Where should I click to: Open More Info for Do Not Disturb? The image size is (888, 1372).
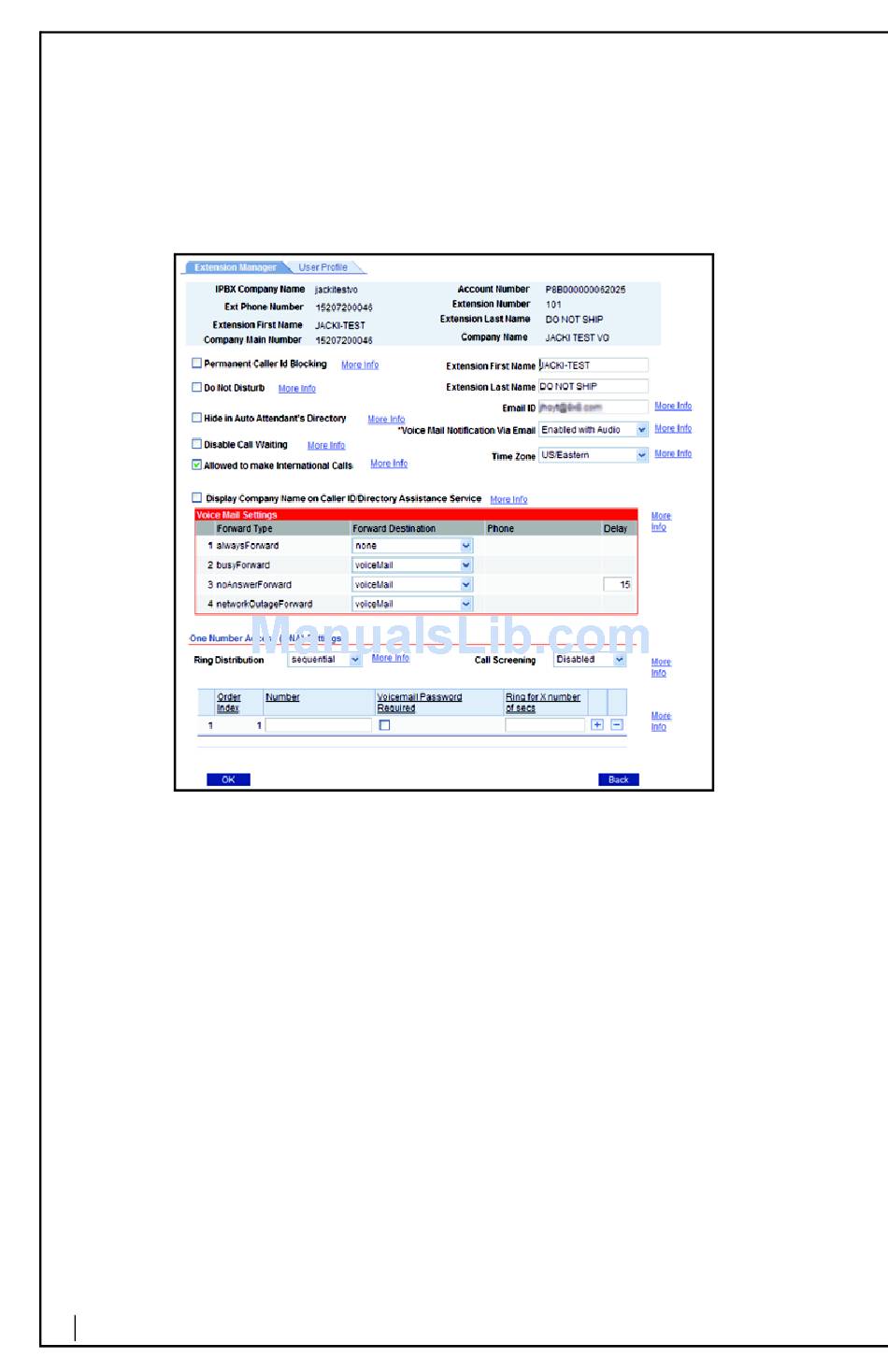[x=297, y=389]
